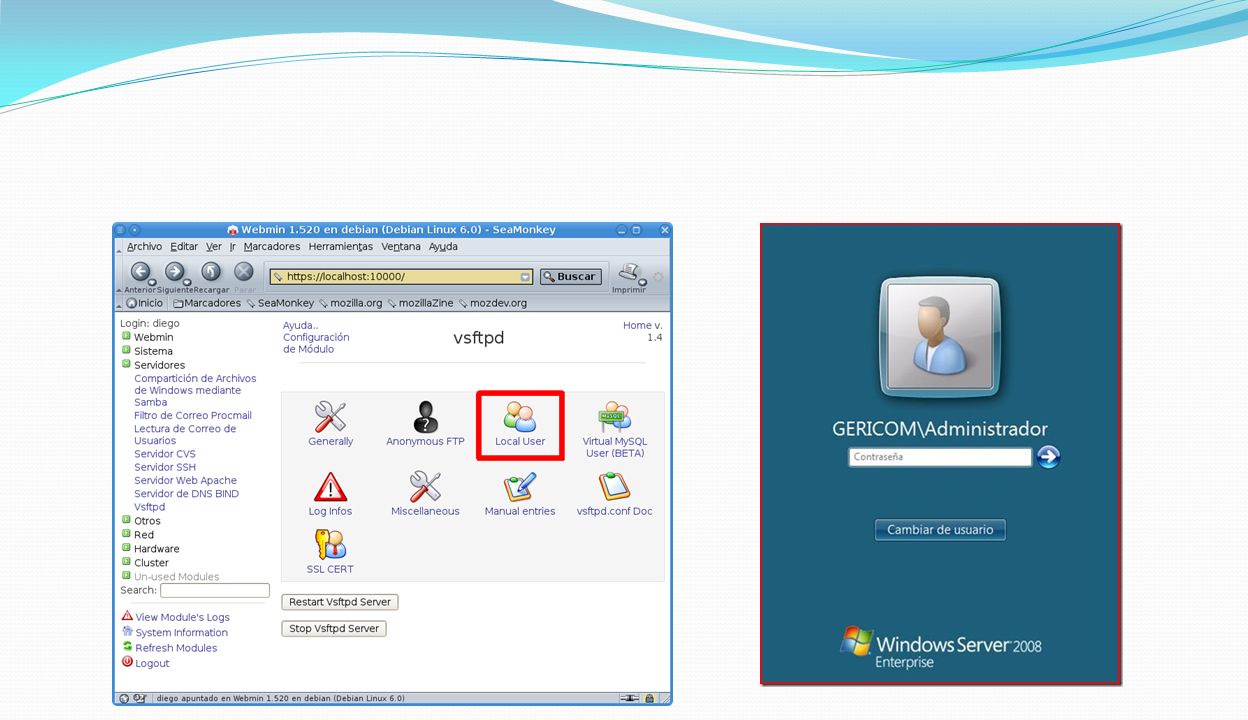Screen dimensions: 1248x720
Task: Open the Herramientas menu
Action: tap(341, 246)
